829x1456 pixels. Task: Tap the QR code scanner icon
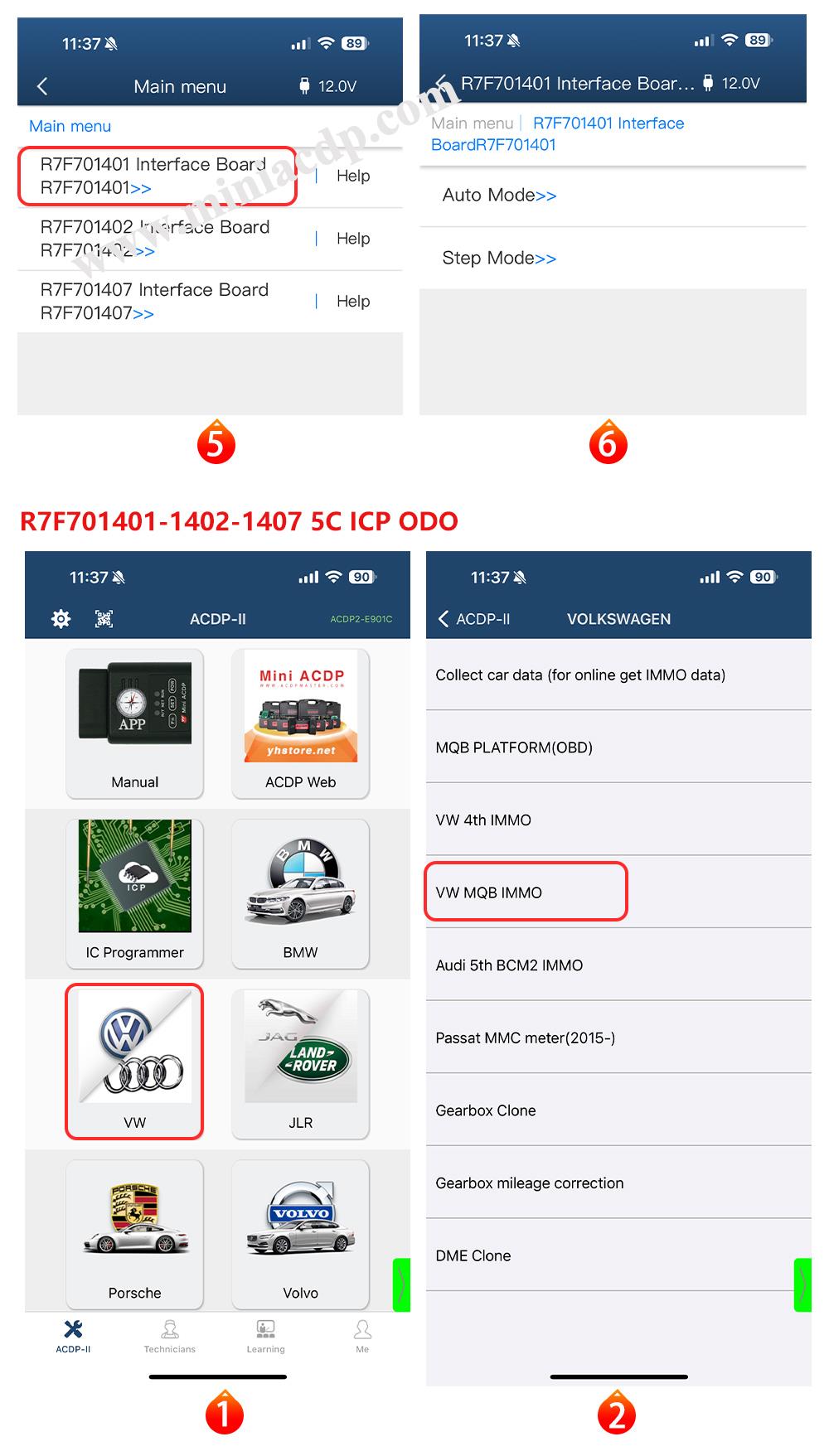click(x=104, y=618)
